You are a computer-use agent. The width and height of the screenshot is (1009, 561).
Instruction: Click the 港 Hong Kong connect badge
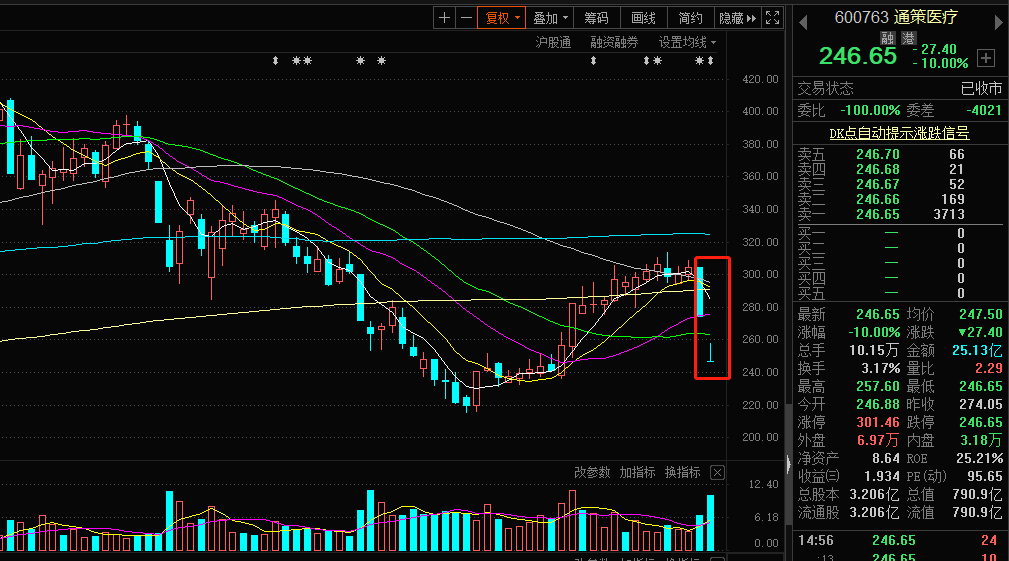point(909,38)
